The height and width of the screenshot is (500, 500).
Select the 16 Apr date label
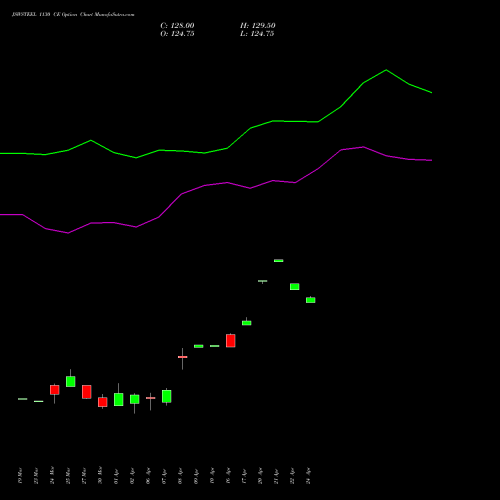[228, 476]
